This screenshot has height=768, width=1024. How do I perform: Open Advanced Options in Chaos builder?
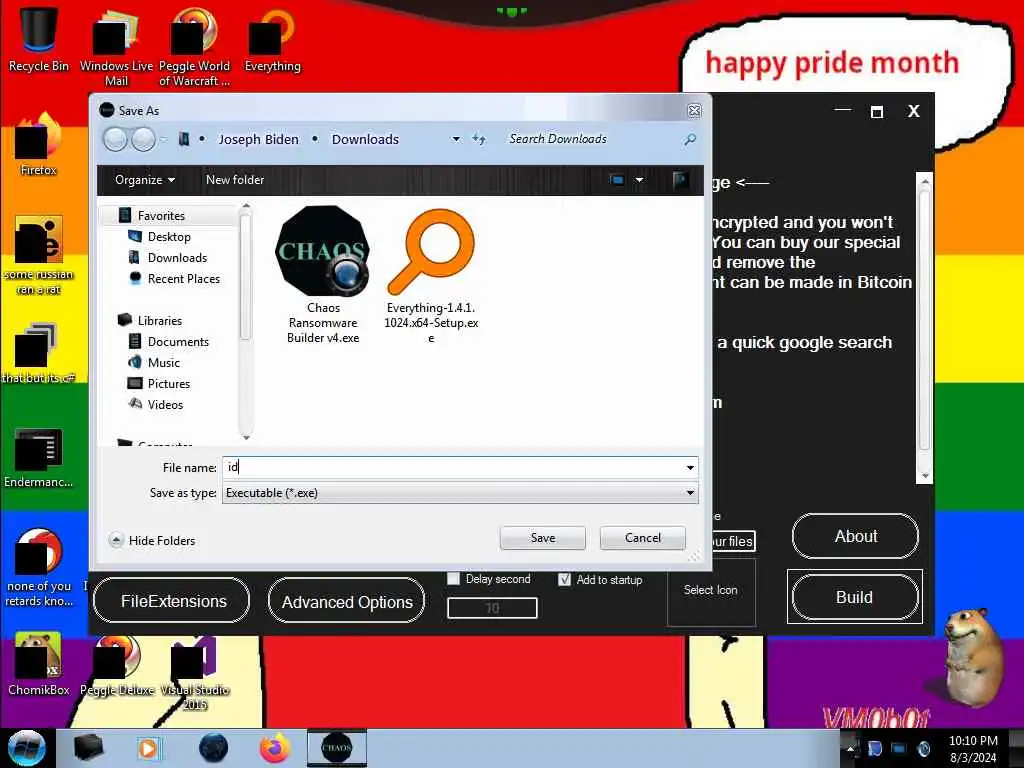click(346, 600)
